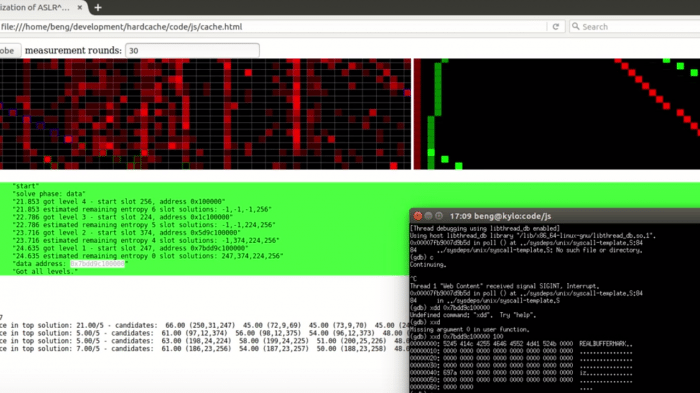
Task: Click the partially visible probe button
Action: tap(9, 50)
